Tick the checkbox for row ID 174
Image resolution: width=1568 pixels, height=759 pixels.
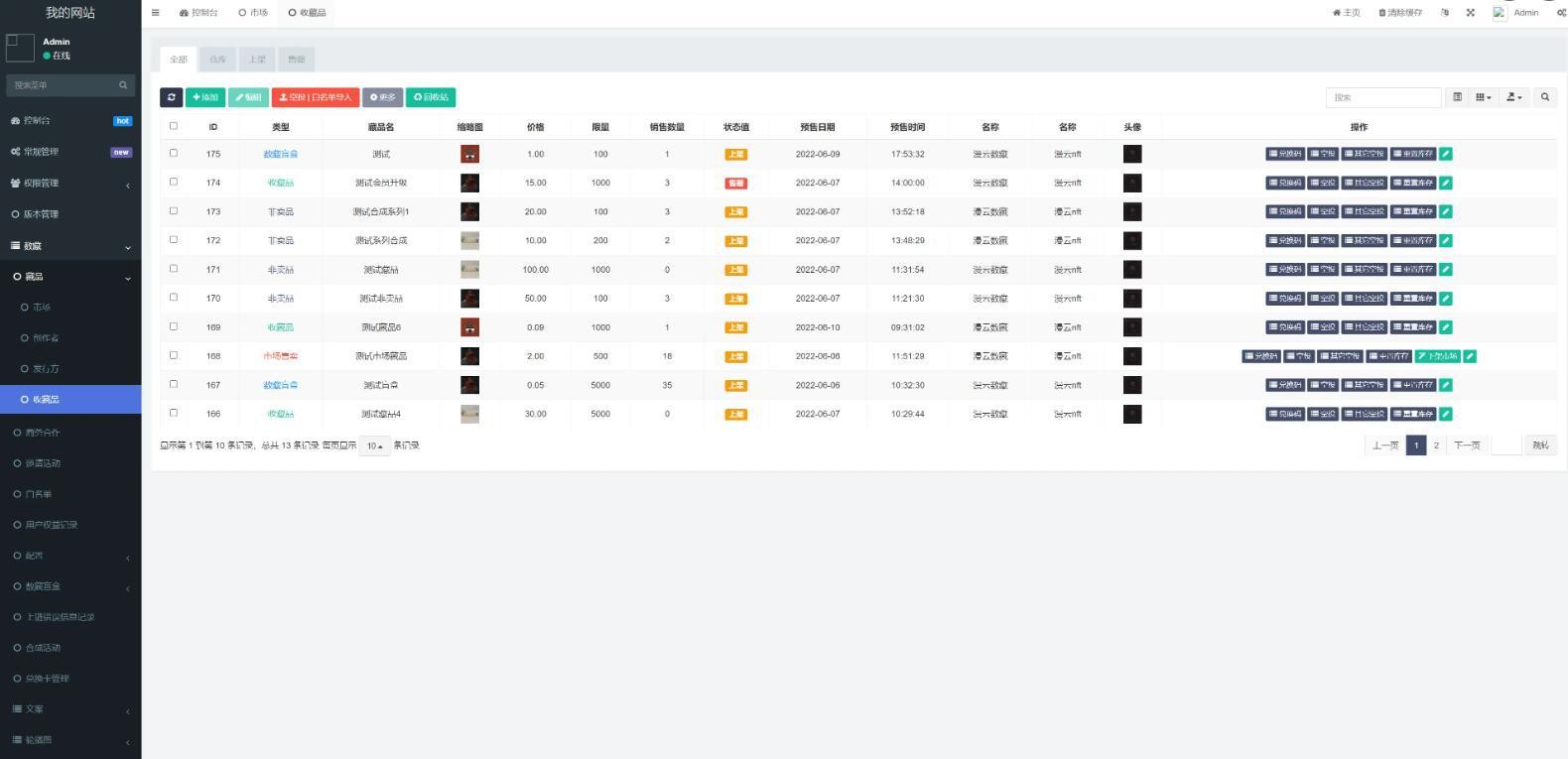point(174,182)
